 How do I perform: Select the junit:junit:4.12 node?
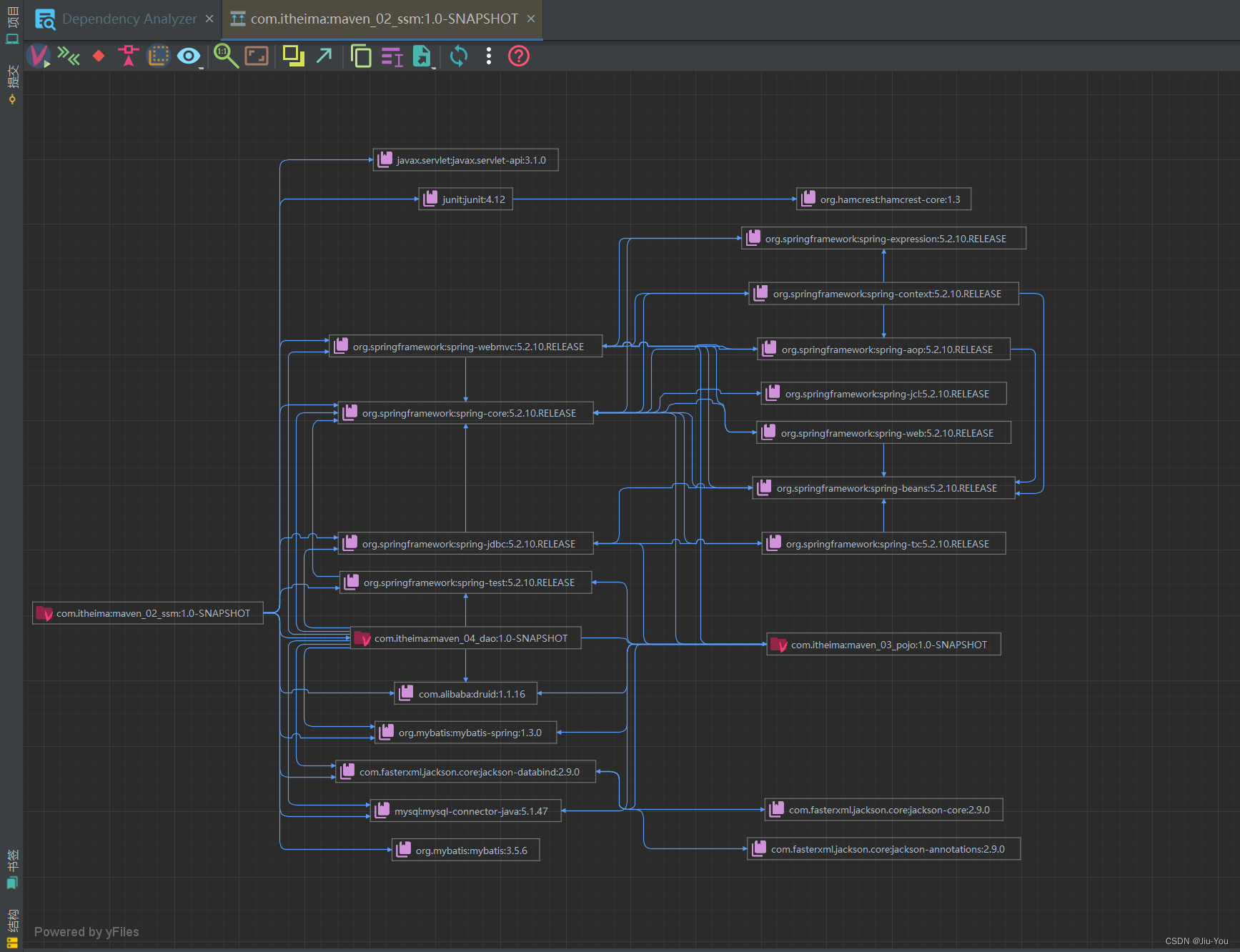pos(465,199)
